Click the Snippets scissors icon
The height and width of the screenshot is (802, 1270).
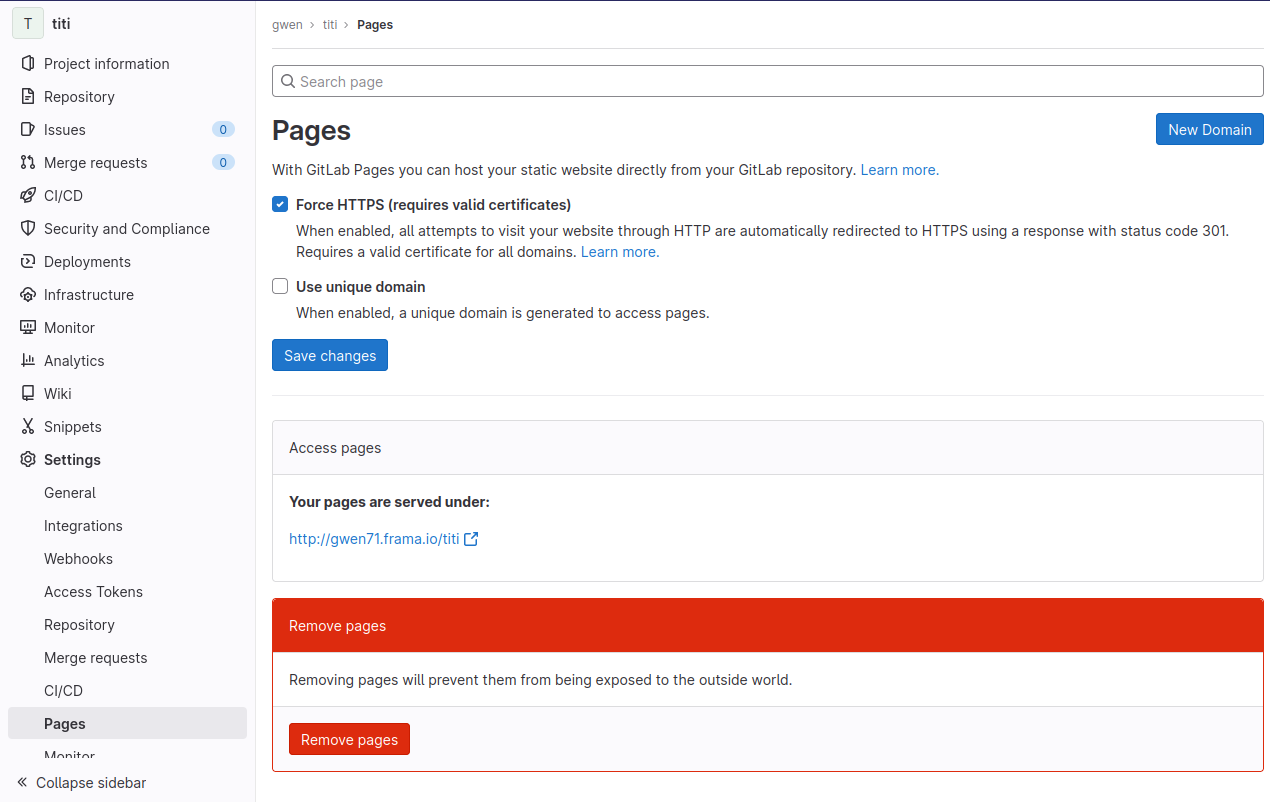(28, 427)
